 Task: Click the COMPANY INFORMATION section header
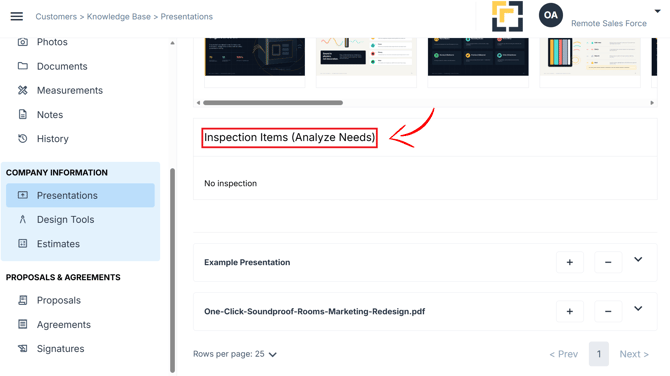[57, 173]
